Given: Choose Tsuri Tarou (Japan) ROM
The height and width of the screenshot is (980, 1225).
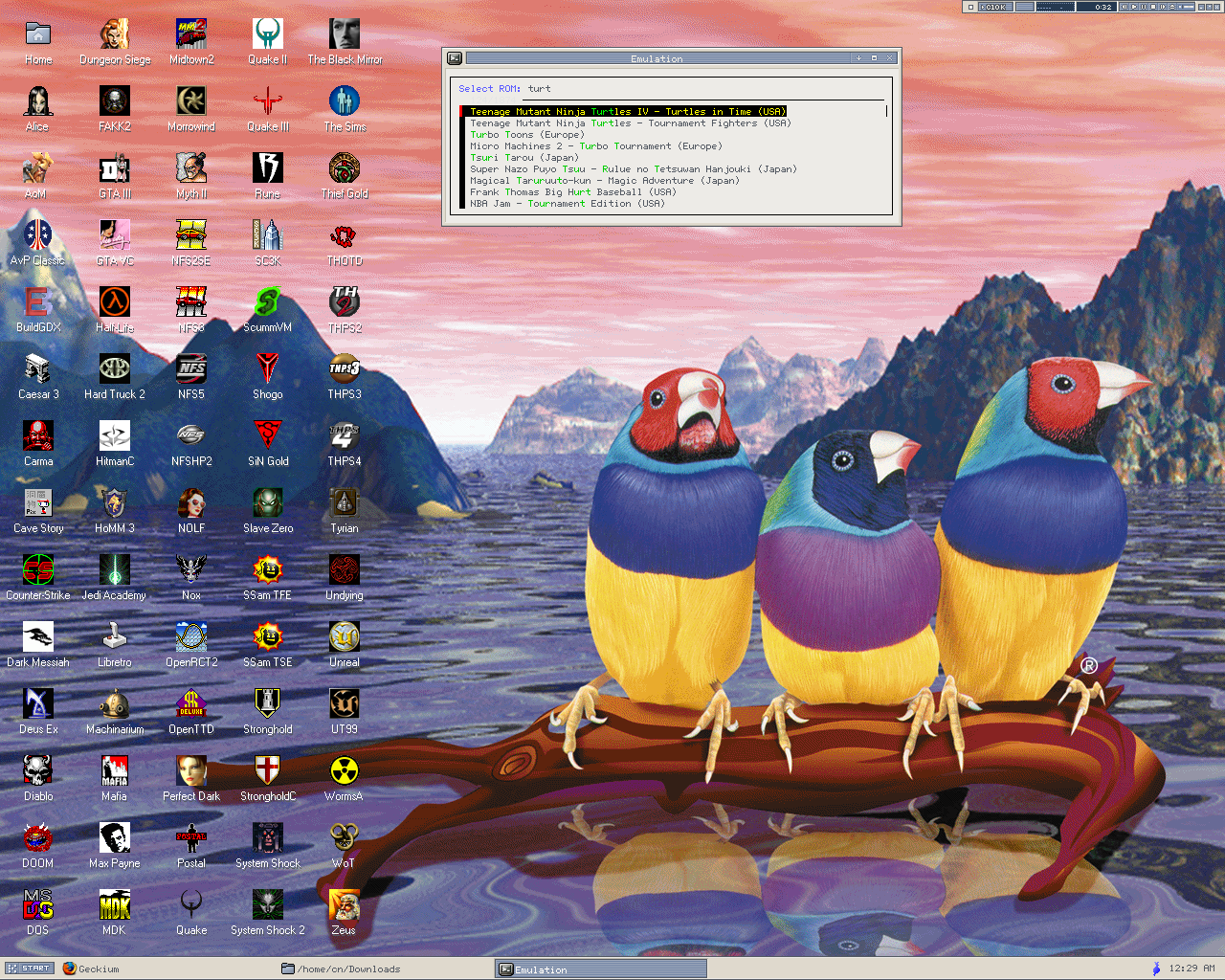Looking at the screenshot, I should pos(524,158).
